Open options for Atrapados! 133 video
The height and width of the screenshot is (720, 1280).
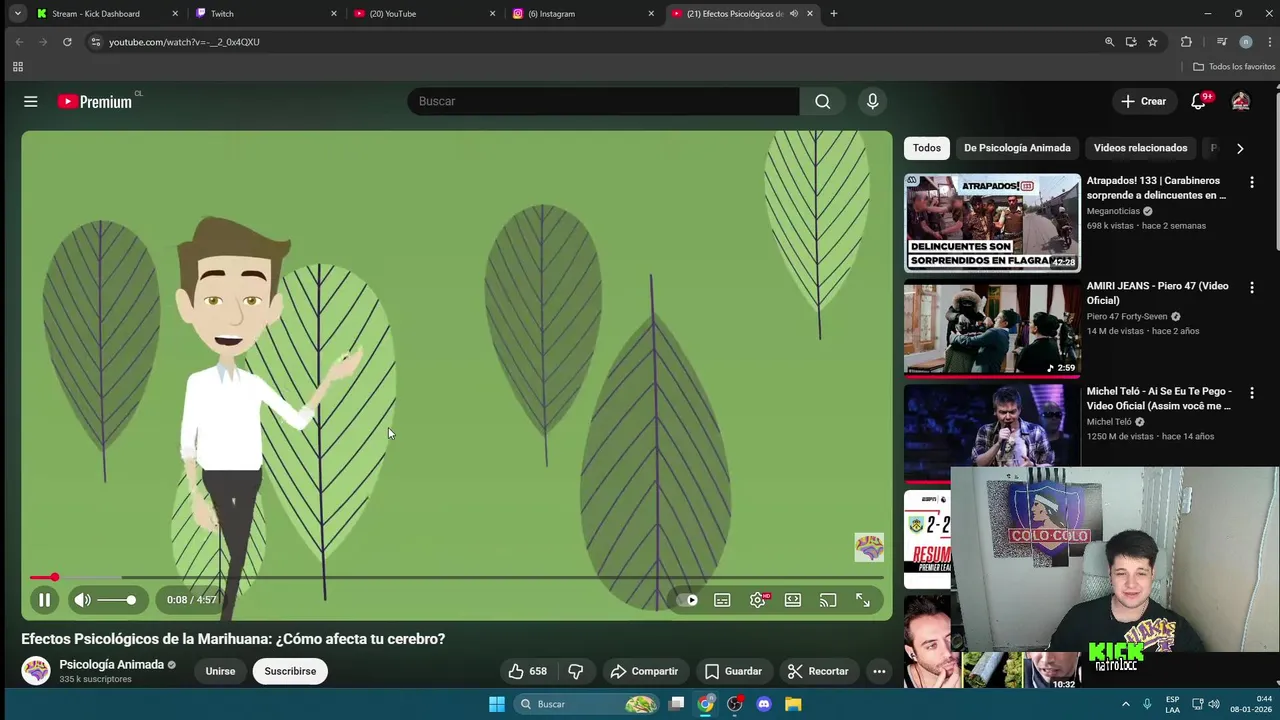1251,182
